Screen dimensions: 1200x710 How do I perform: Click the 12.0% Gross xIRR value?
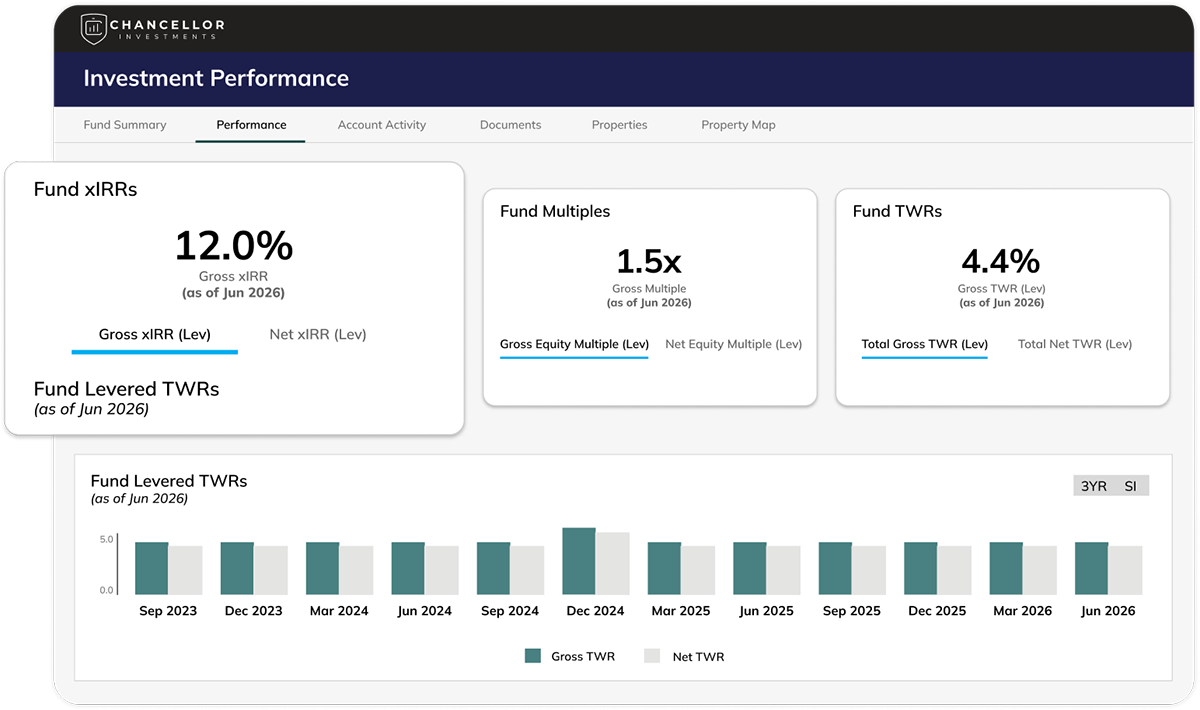[234, 245]
